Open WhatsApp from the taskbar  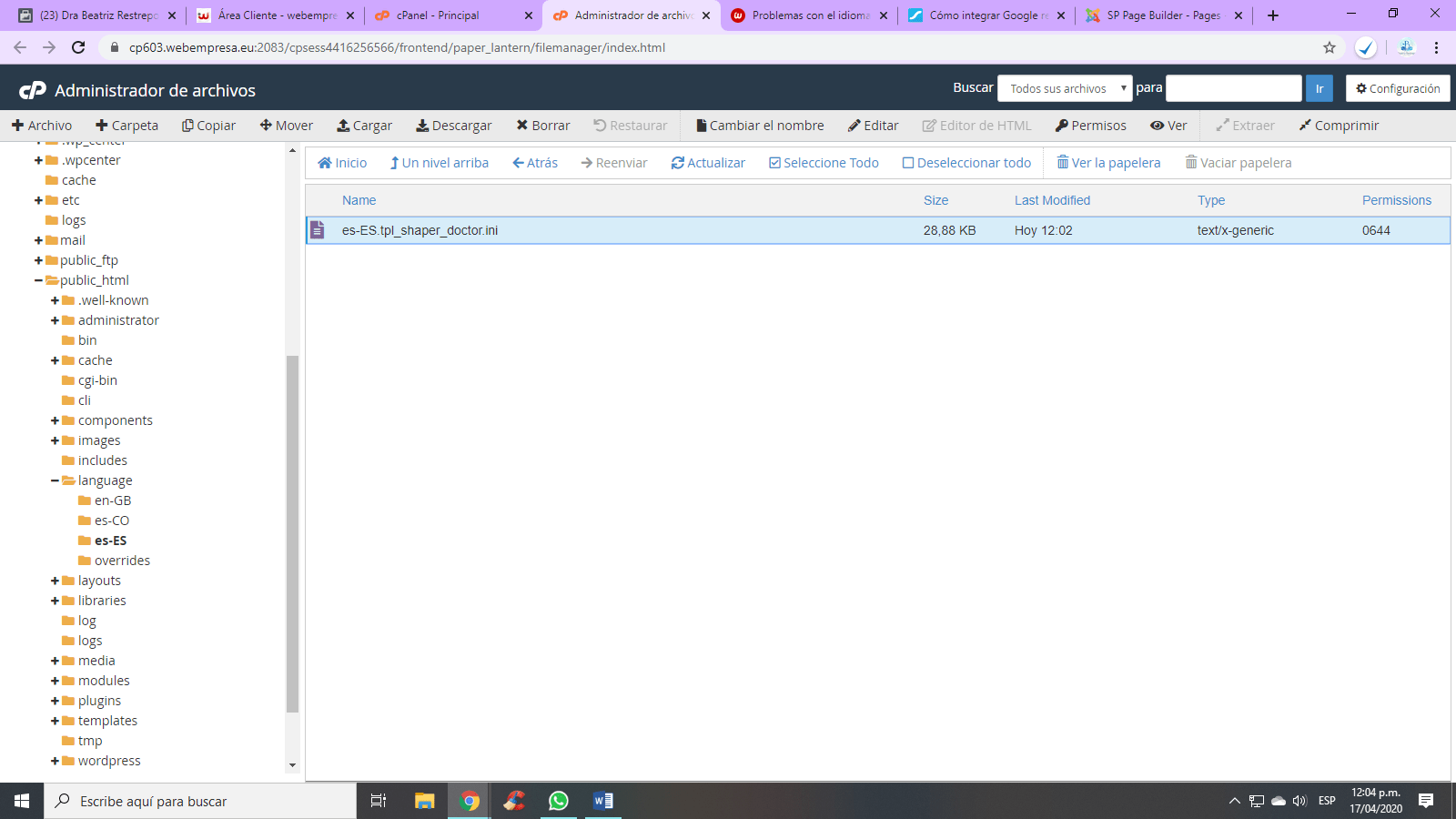(x=559, y=801)
